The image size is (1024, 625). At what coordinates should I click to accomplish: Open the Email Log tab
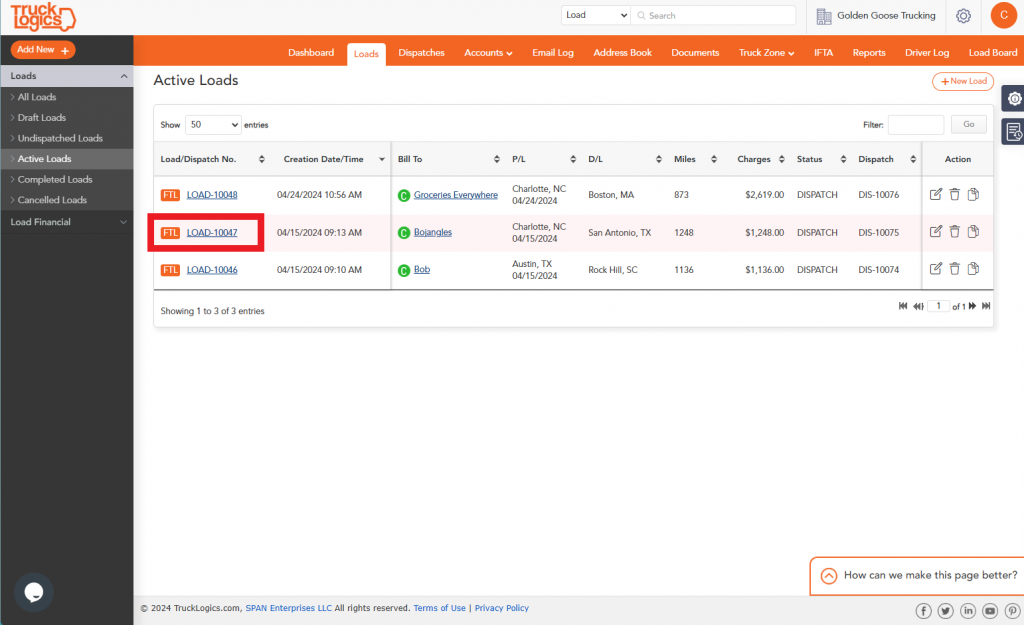[552, 53]
